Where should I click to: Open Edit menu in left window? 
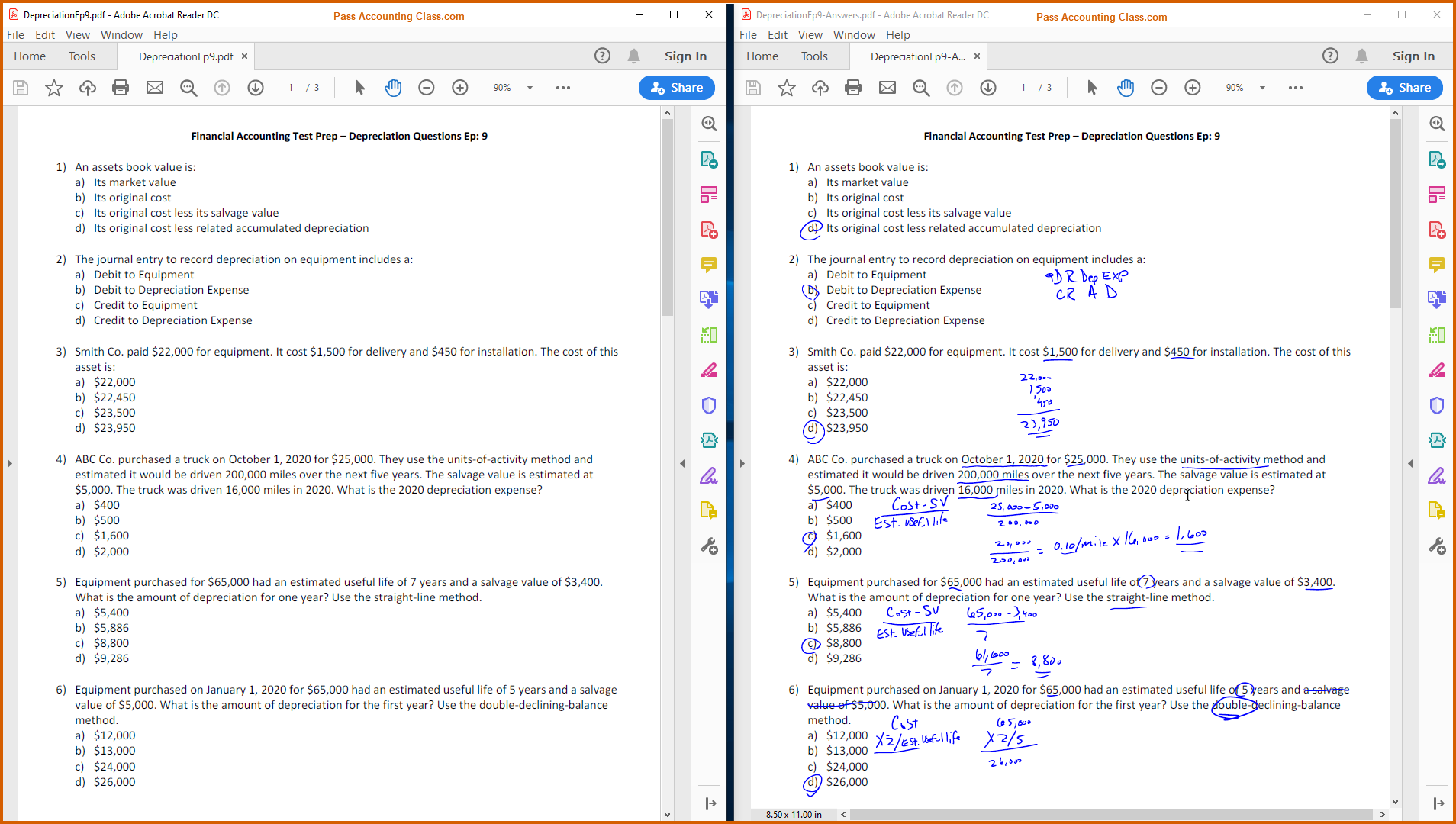pos(45,34)
